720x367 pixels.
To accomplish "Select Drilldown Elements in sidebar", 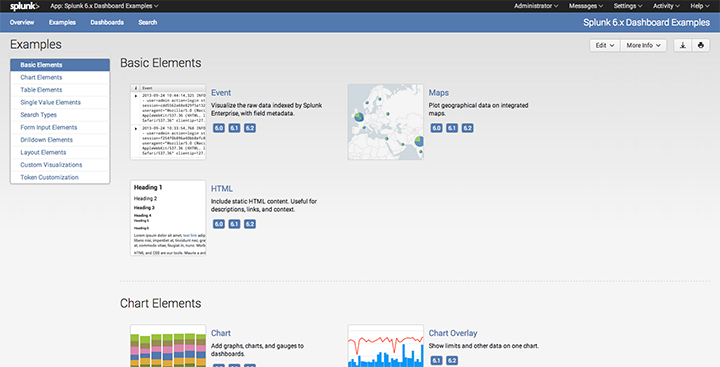I will click(x=60, y=140).
